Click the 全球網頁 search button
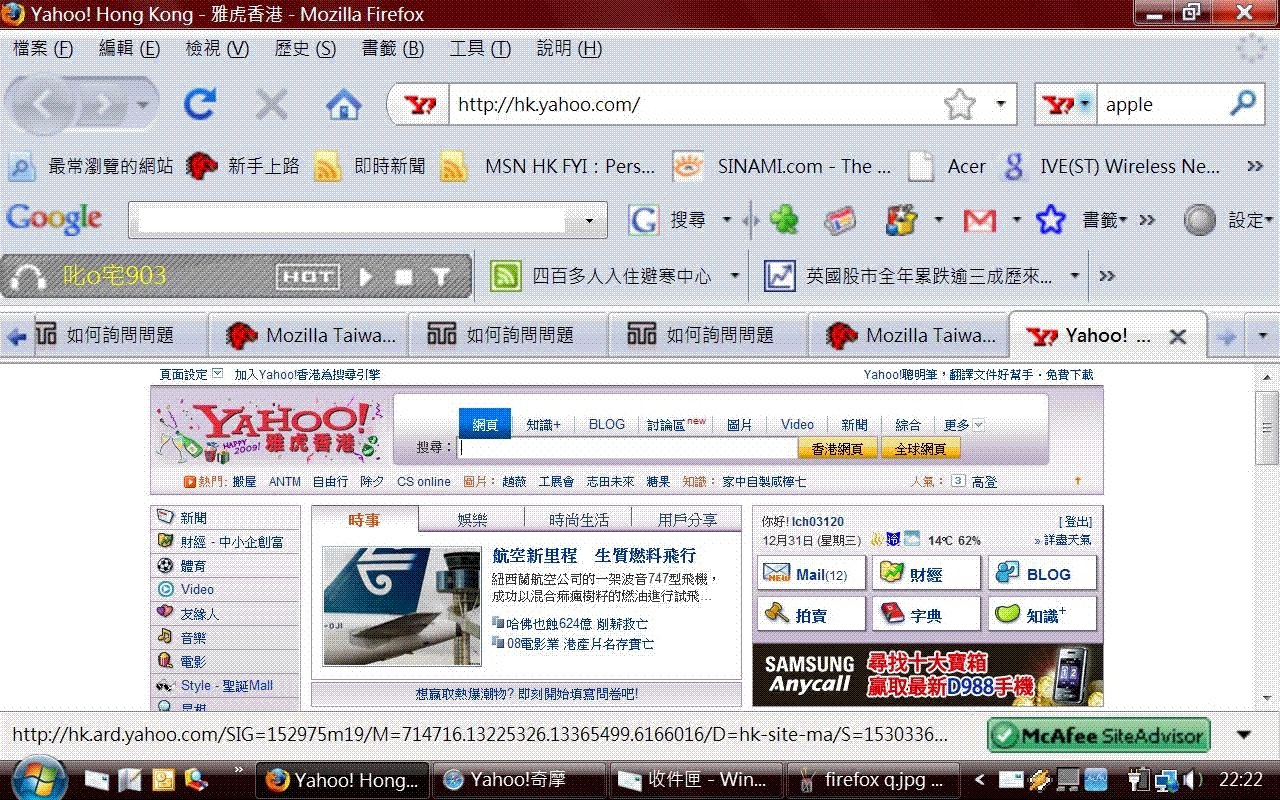Viewport: 1280px width, 800px height. click(x=921, y=449)
